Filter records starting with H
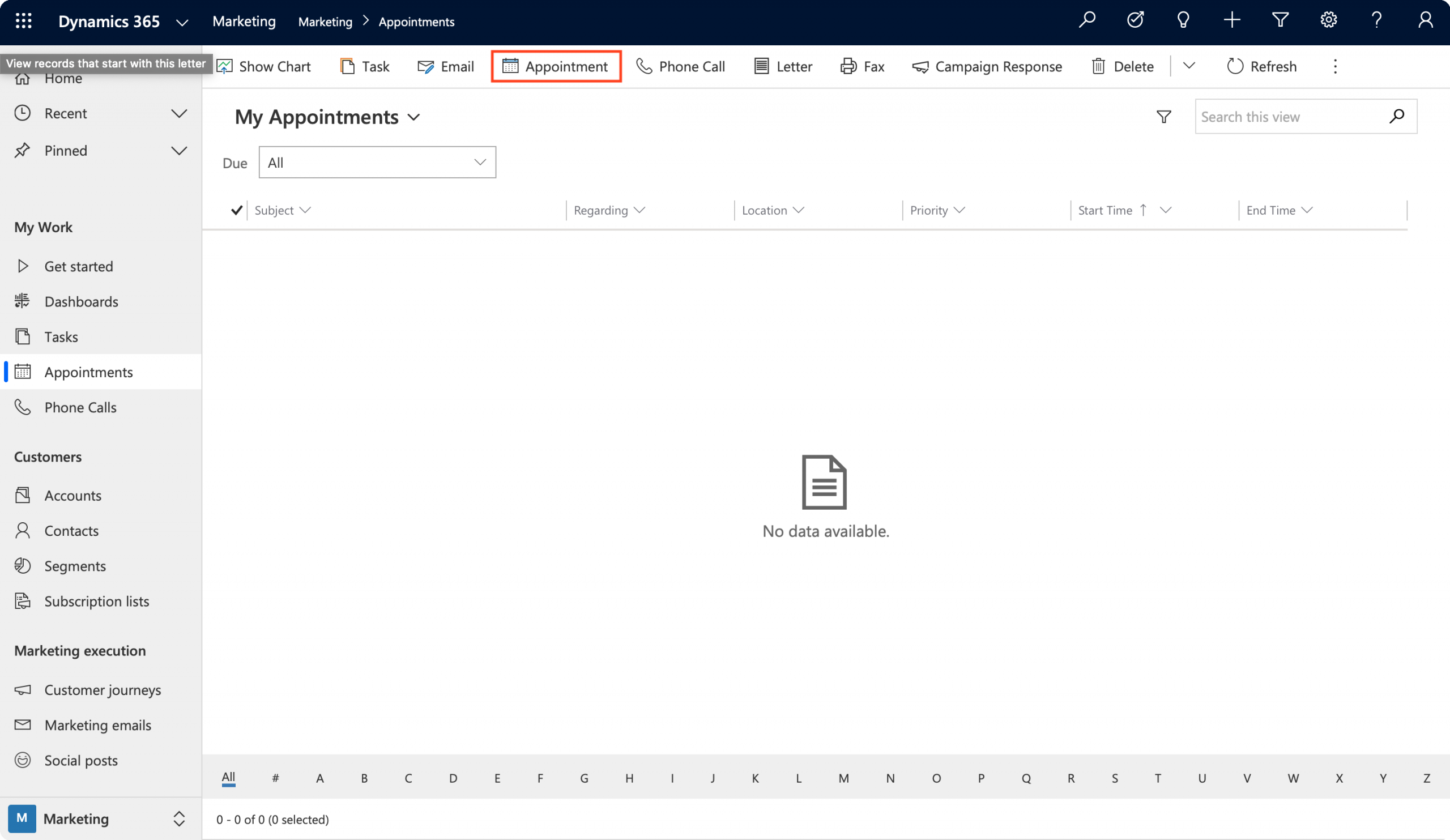Screen dimensions: 1450x840 click(x=629, y=778)
